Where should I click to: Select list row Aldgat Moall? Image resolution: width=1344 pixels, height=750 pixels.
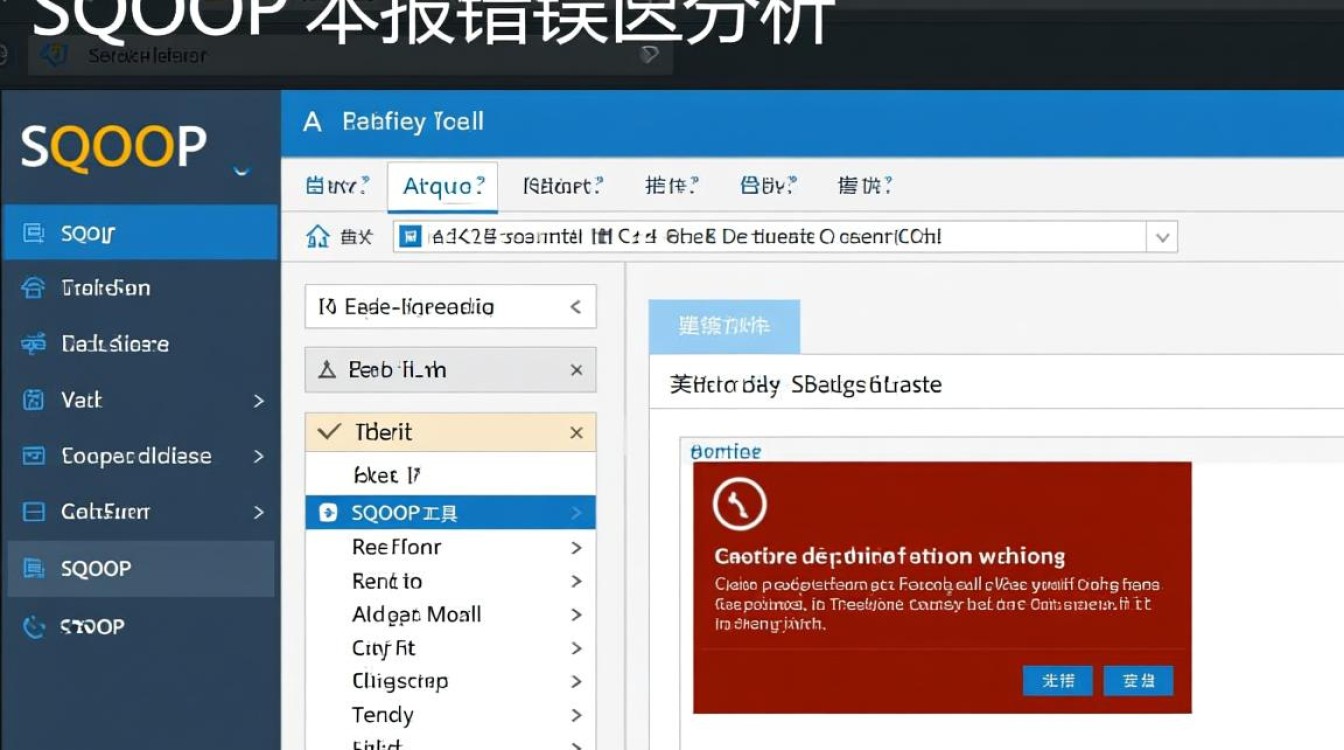point(450,615)
